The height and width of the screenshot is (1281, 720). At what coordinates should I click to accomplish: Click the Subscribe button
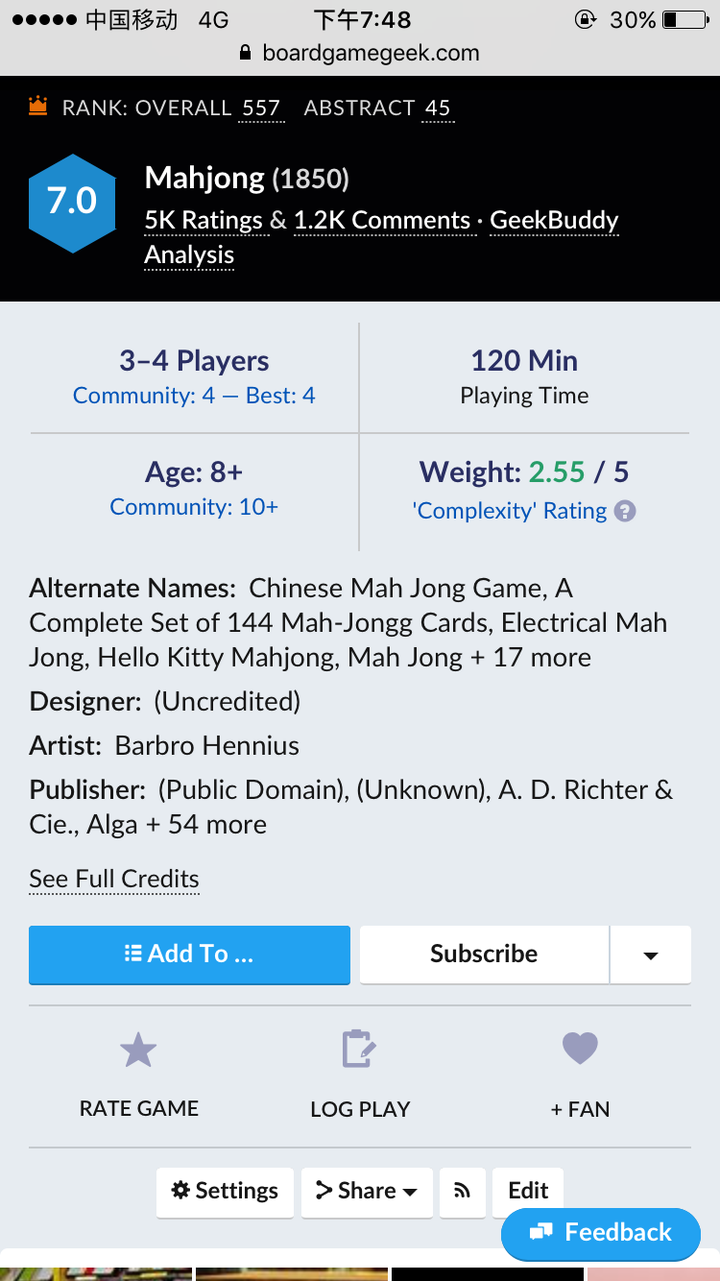coord(484,954)
